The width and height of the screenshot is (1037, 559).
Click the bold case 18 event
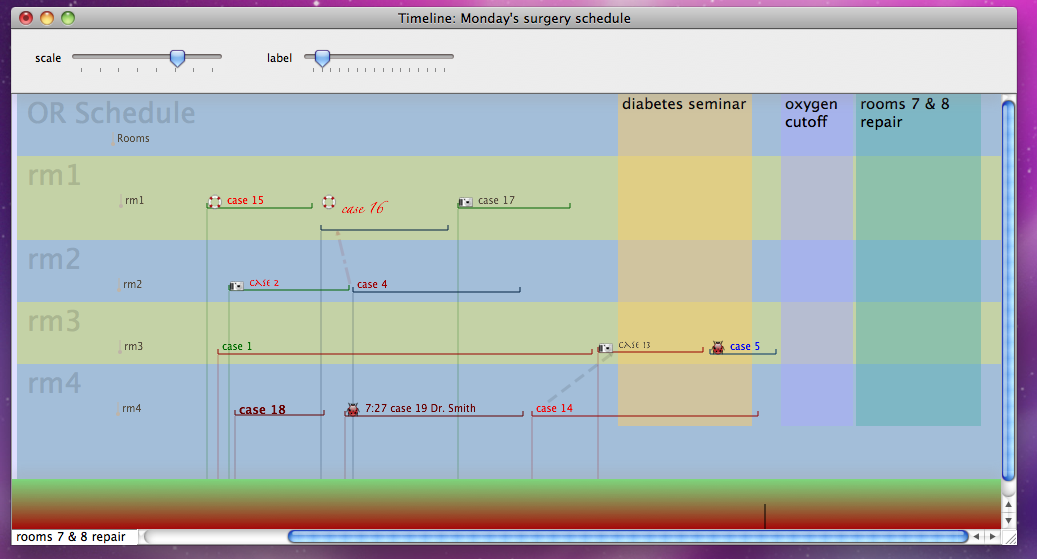(x=262, y=410)
